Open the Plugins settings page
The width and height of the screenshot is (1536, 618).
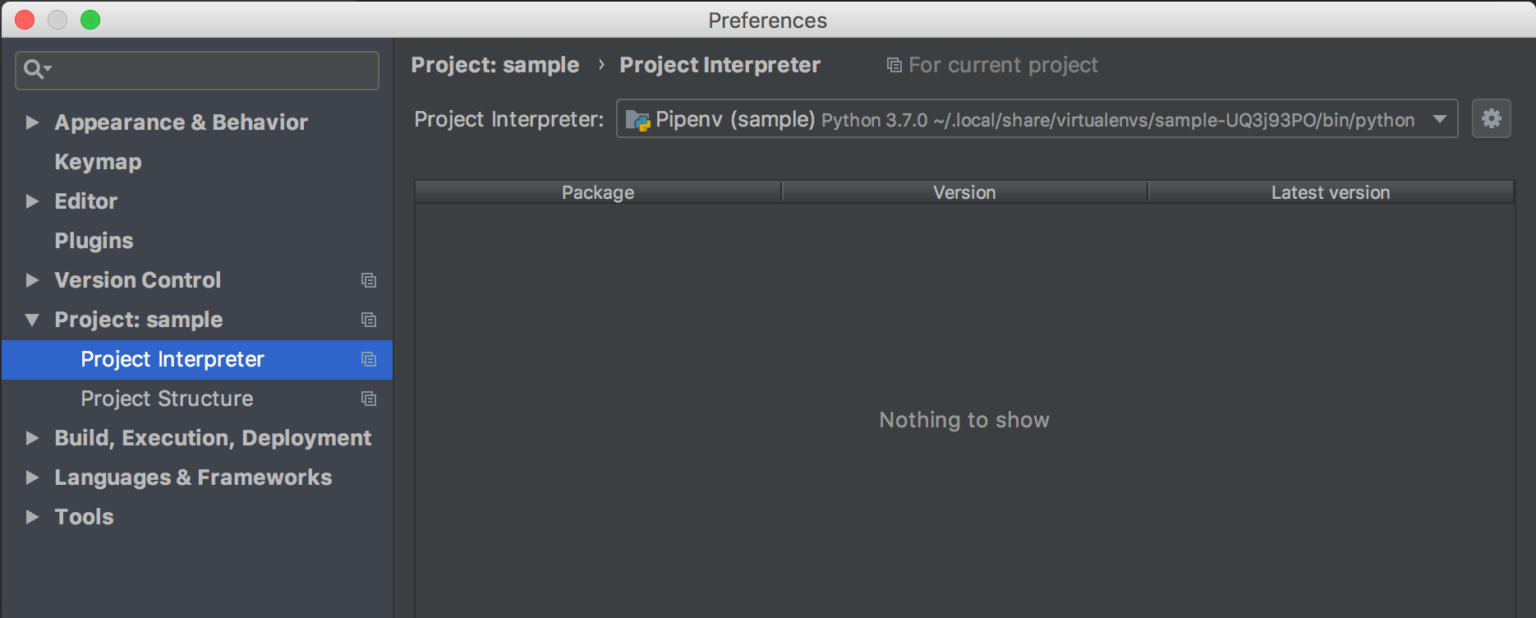(93, 240)
